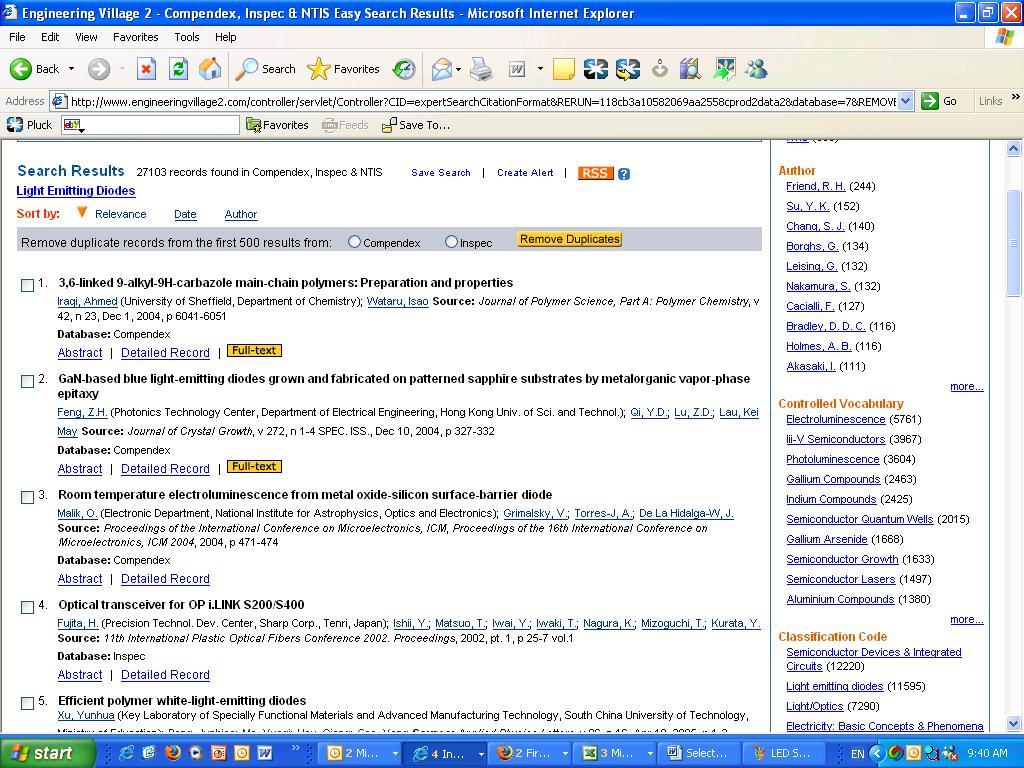Screen dimensions: 1024x768
Task: Open the Back button history dropdown arrow
Action: 71,69
